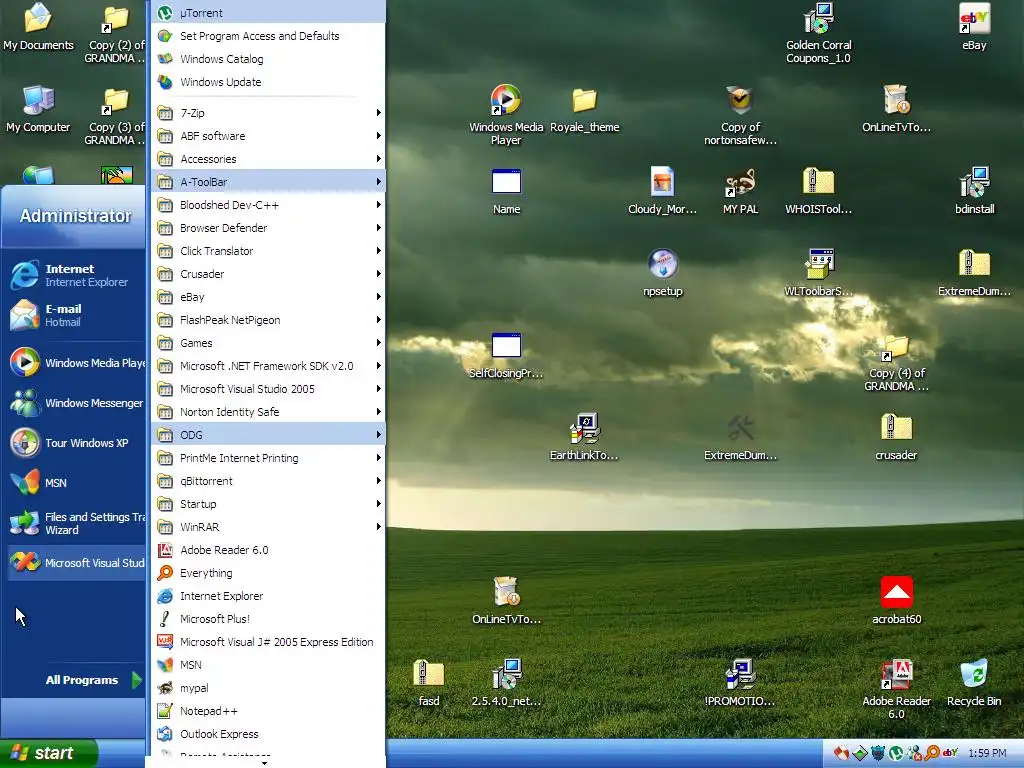Select the SelfClosingPr... desktop icon

[x=505, y=355]
